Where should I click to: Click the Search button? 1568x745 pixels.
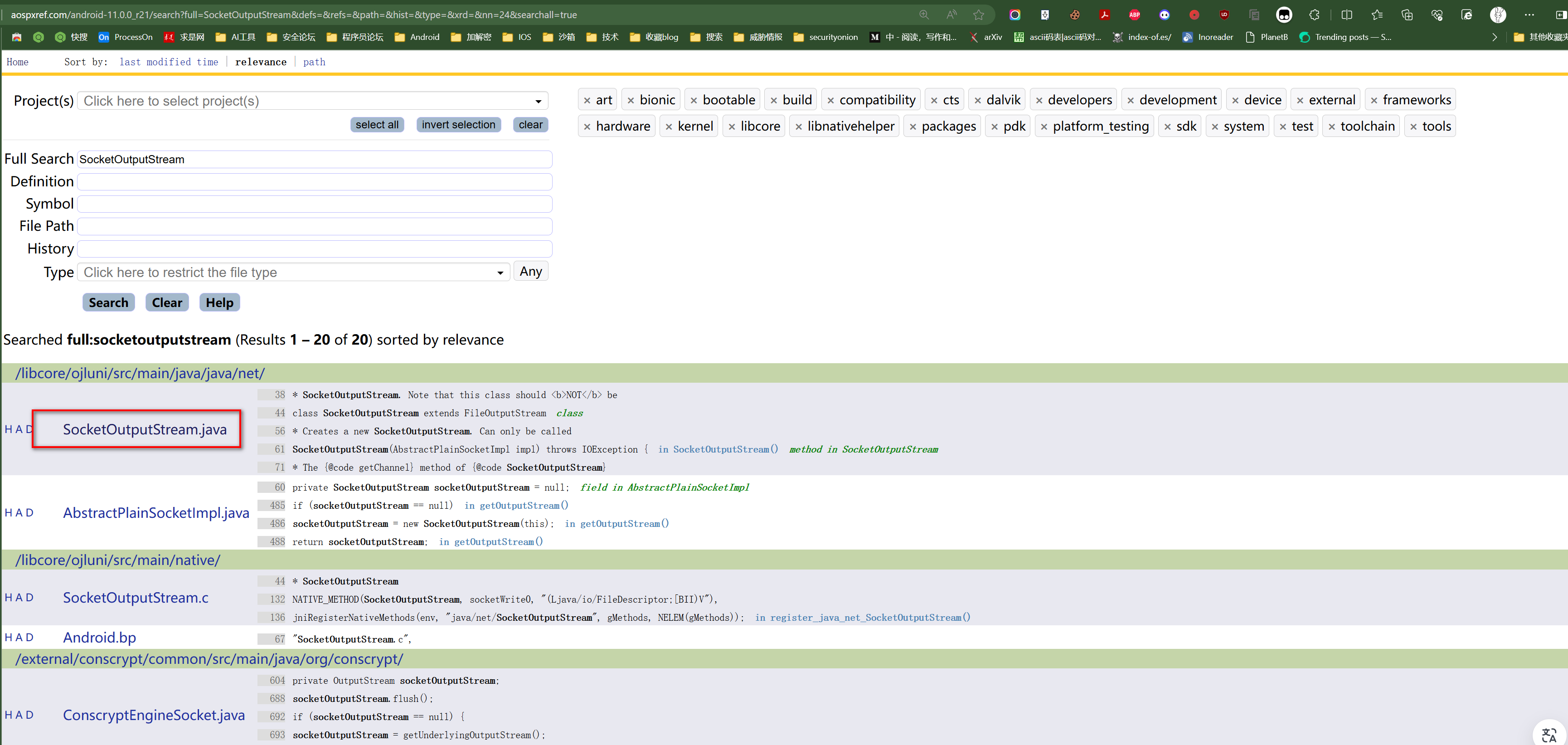click(x=108, y=302)
